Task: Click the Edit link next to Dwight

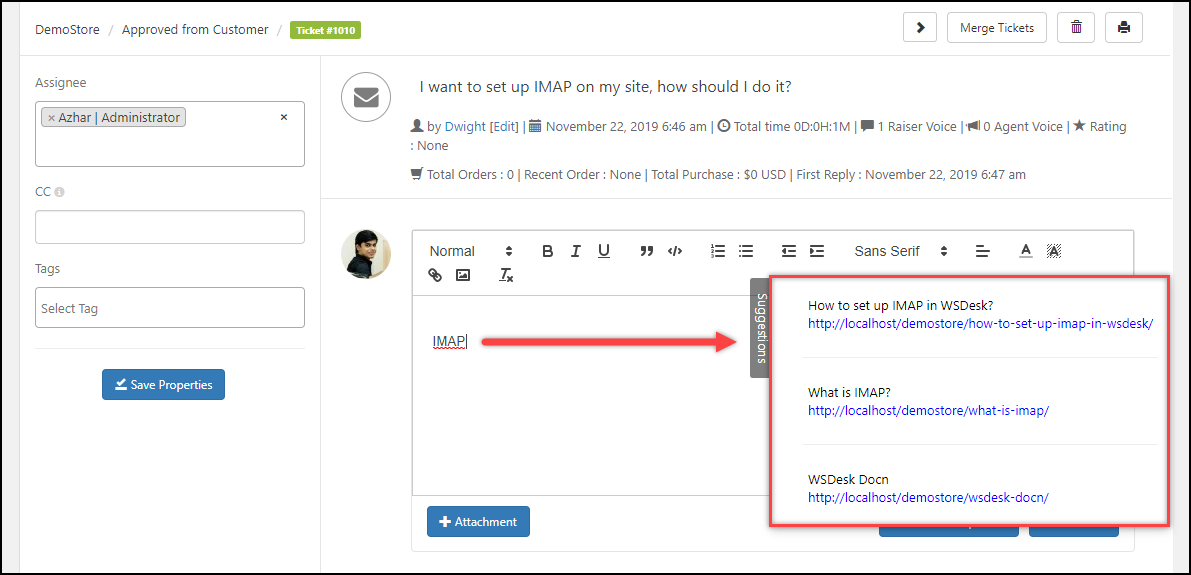Action: pyautogui.click(x=503, y=127)
